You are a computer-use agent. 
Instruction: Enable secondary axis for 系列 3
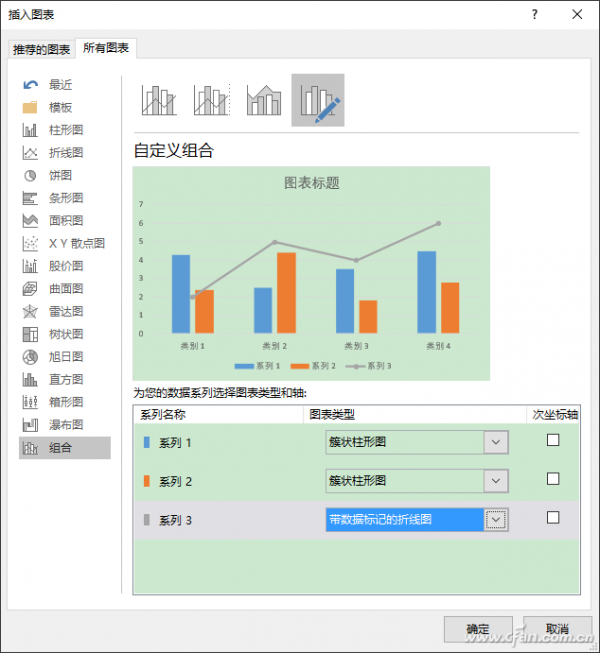553,518
